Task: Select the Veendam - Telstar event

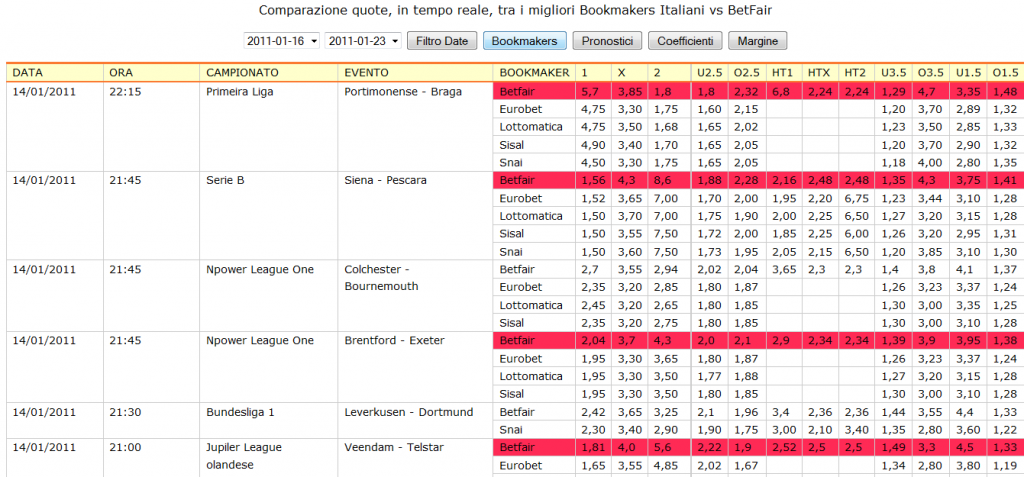Action: pos(393,447)
